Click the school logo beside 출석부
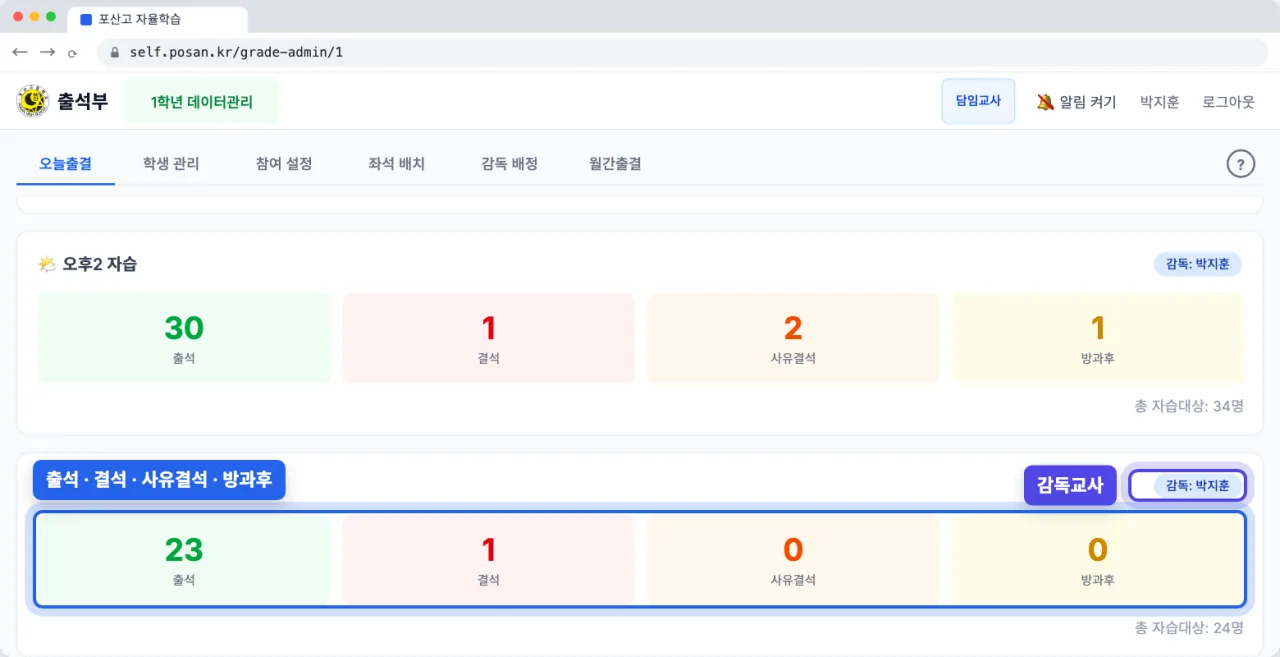Image resolution: width=1280 pixels, height=657 pixels. point(33,101)
